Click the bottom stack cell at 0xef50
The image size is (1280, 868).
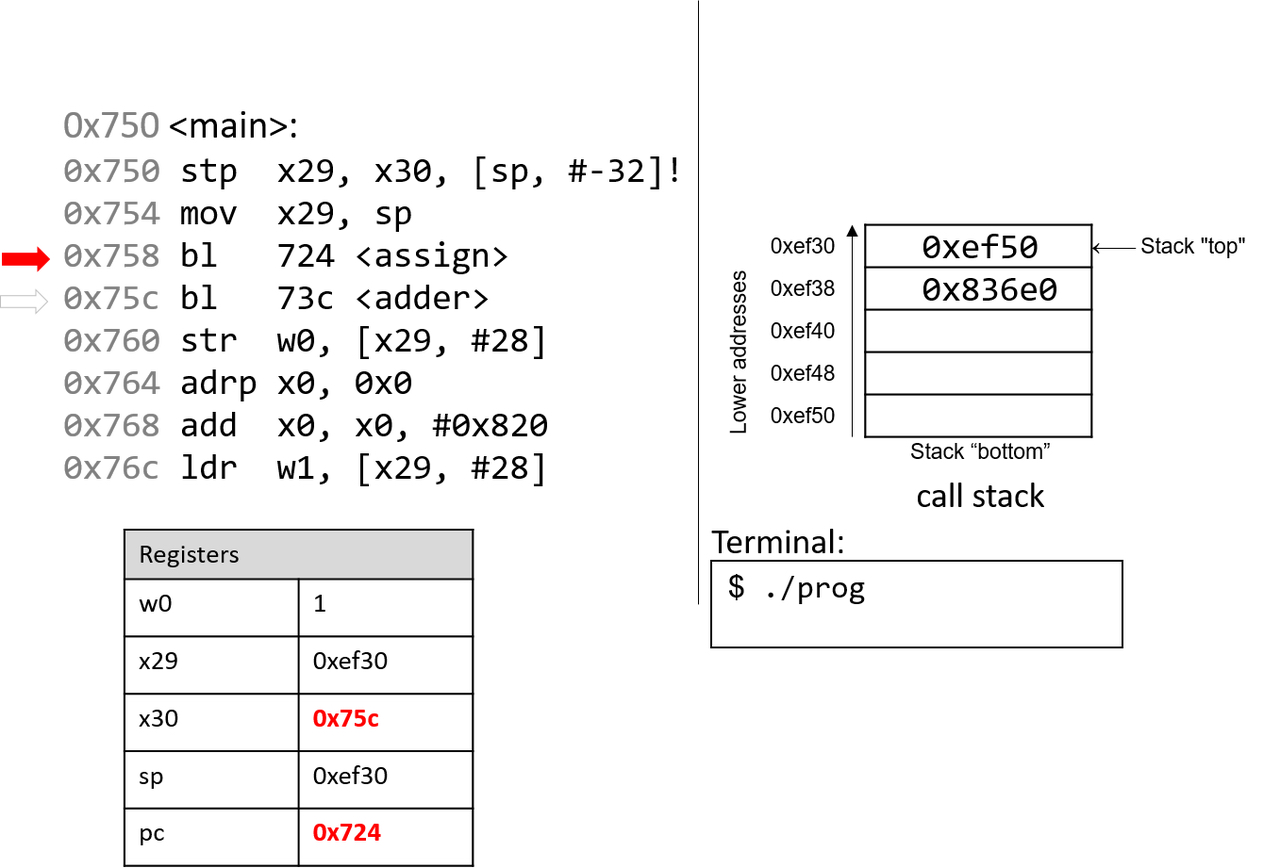click(x=978, y=415)
